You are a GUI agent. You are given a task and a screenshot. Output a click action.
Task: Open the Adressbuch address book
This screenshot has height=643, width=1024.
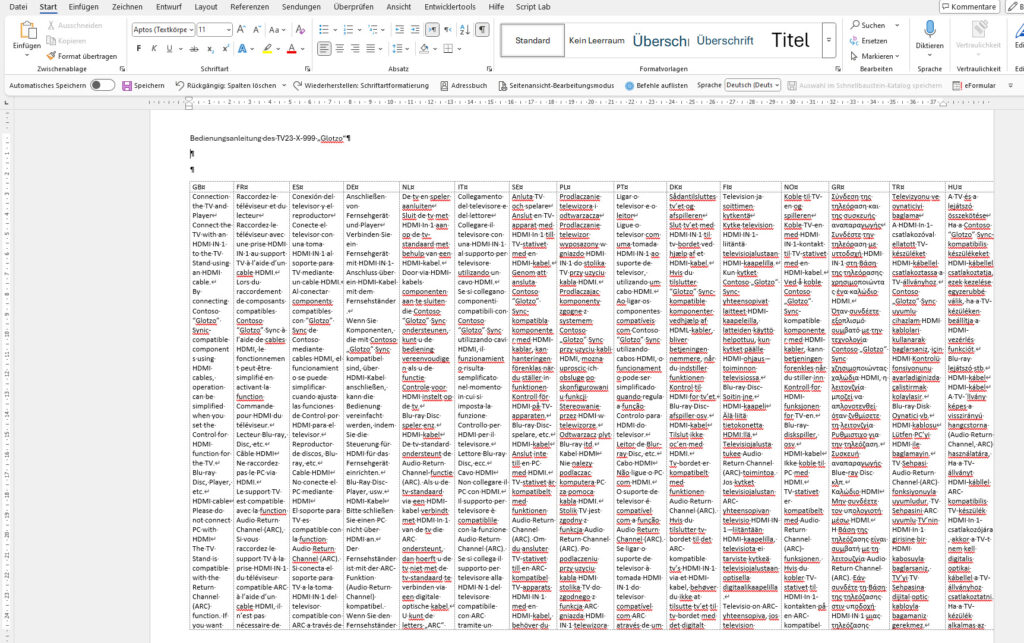(x=463, y=86)
